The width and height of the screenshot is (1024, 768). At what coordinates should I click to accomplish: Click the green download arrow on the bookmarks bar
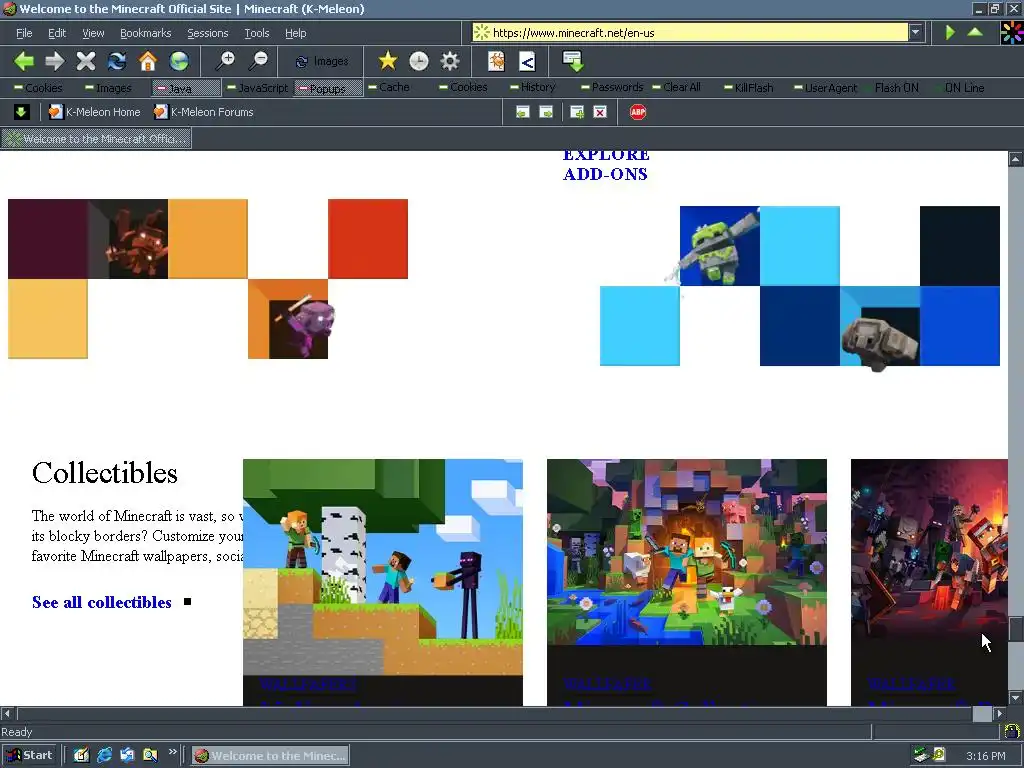[21, 112]
